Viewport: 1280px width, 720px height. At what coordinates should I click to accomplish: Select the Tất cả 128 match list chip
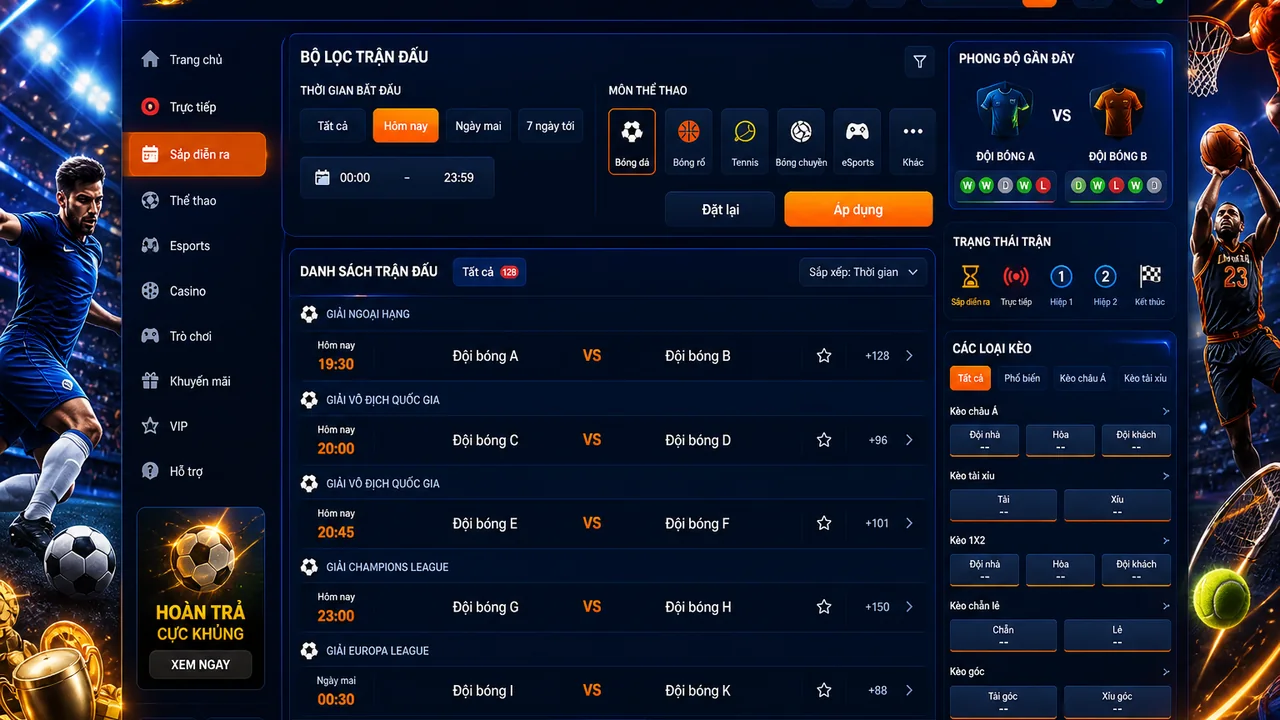point(490,272)
